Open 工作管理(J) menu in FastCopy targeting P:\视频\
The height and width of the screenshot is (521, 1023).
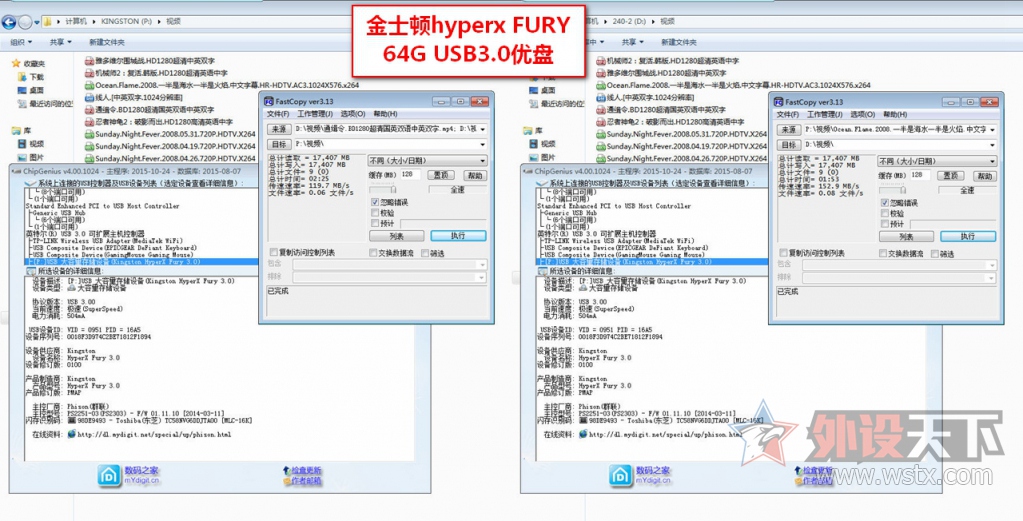[x=315, y=114]
